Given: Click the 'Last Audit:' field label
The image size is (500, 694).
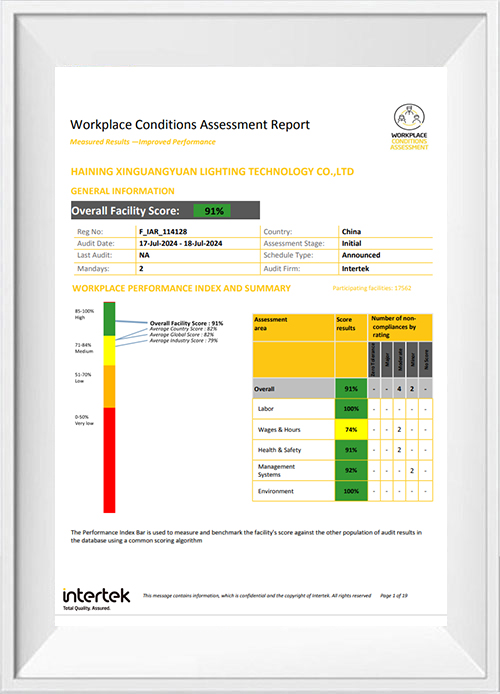Looking at the screenshot, I should point(95,255).
